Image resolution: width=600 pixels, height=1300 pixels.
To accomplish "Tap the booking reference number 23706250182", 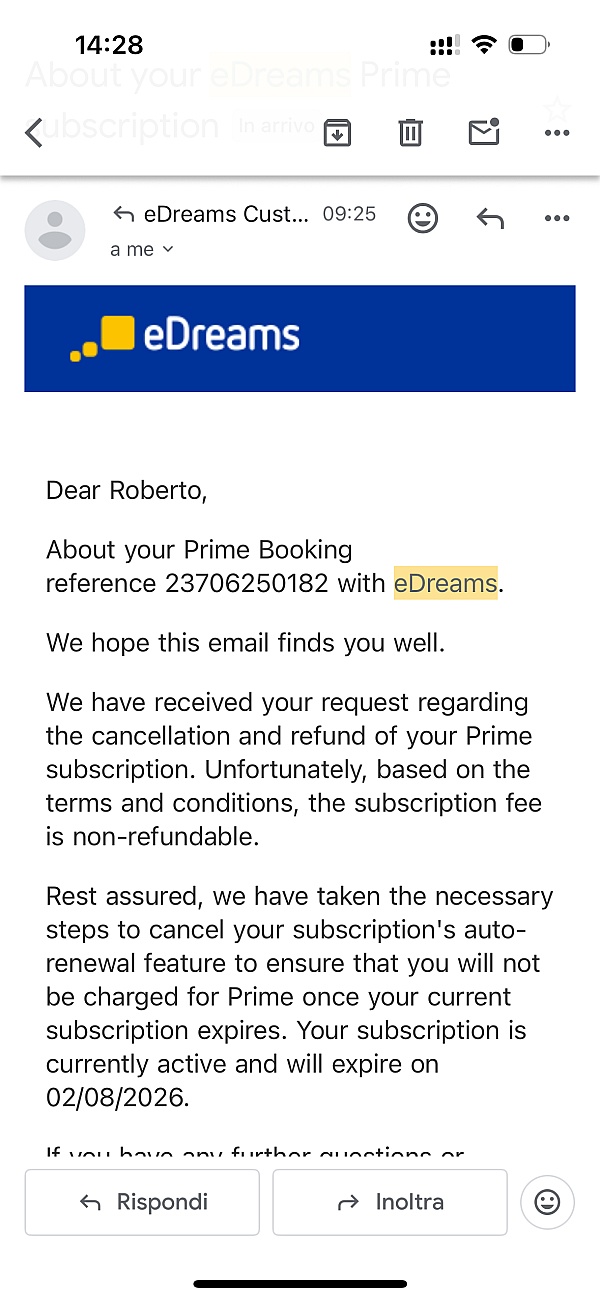I will coord(246,583).
